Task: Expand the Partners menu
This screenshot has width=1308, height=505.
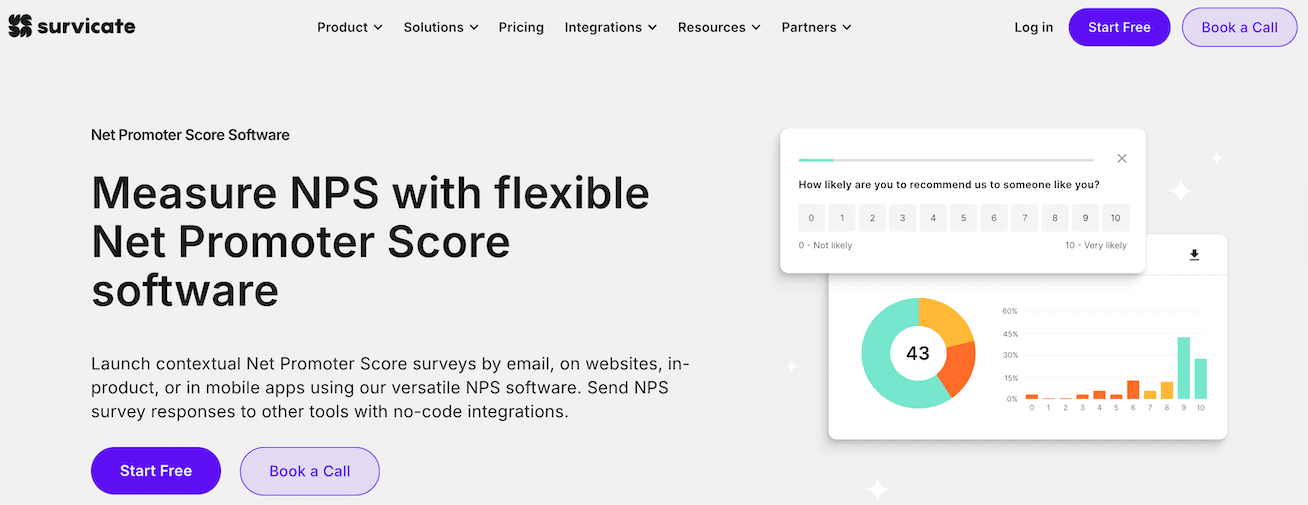Action: point(816,27)
